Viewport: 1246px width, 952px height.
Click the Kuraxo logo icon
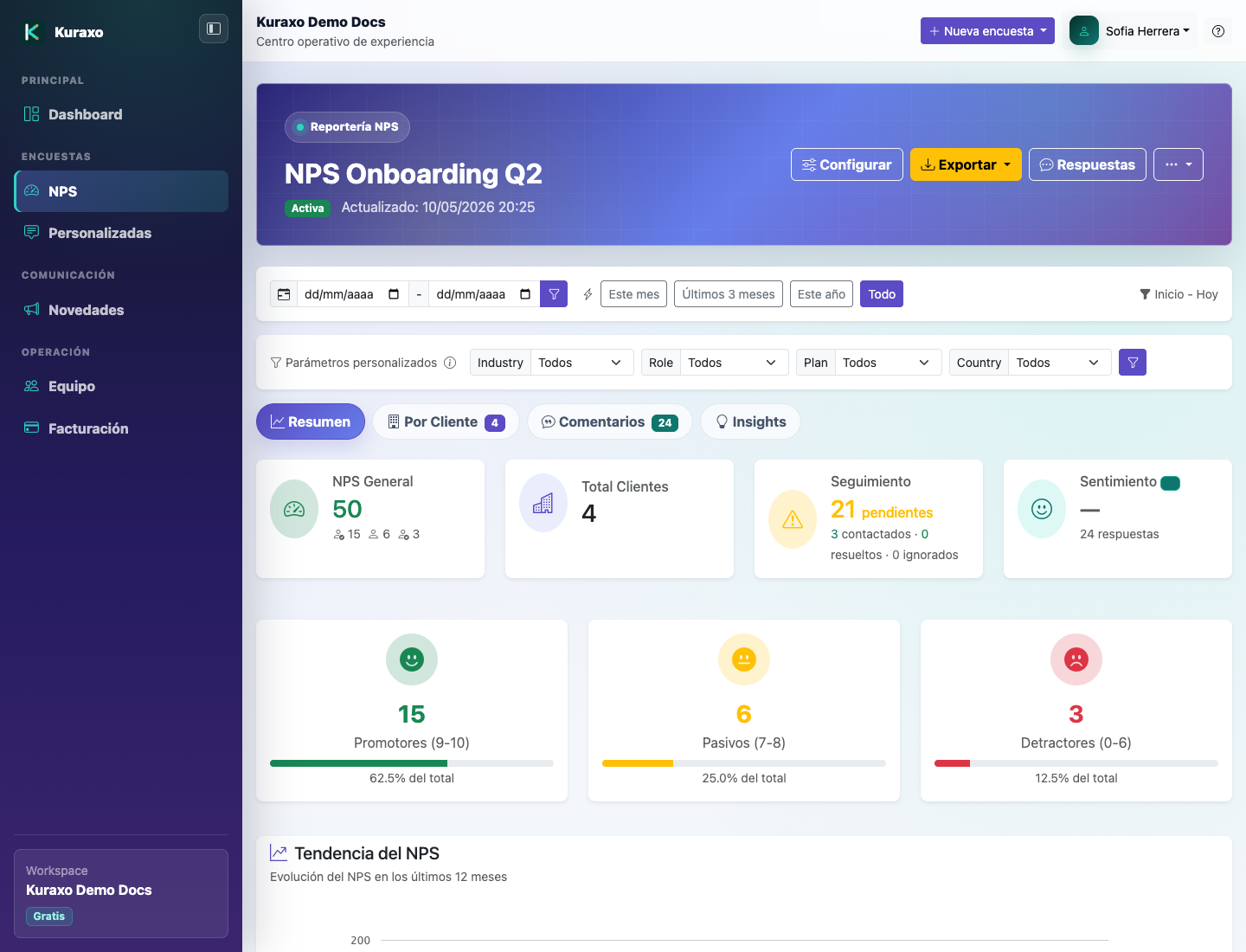32,32
